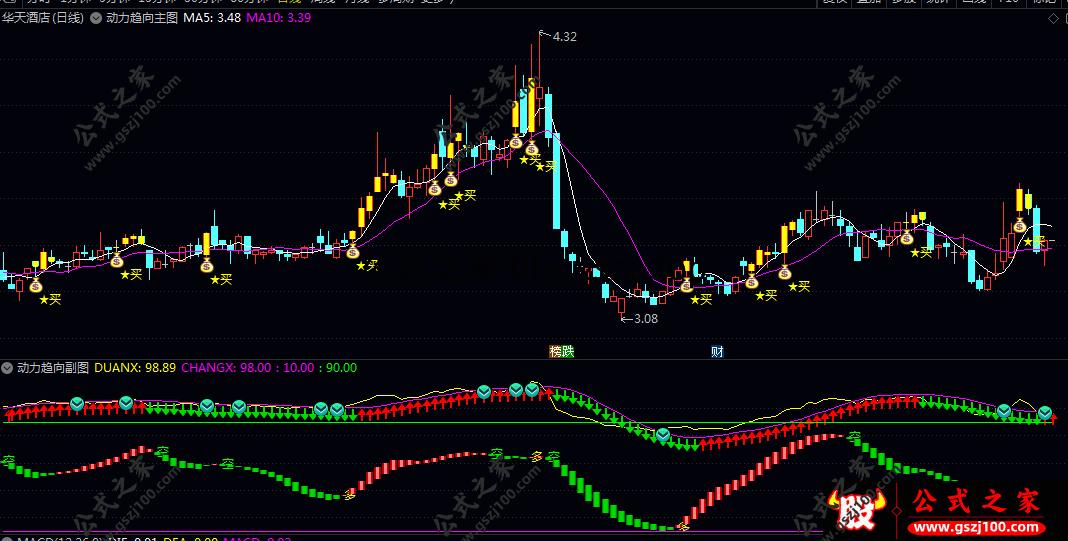Select the 华天酒店(日线) stock title
The width and height of the screenshot is (1068, 541).
[43, 18]
